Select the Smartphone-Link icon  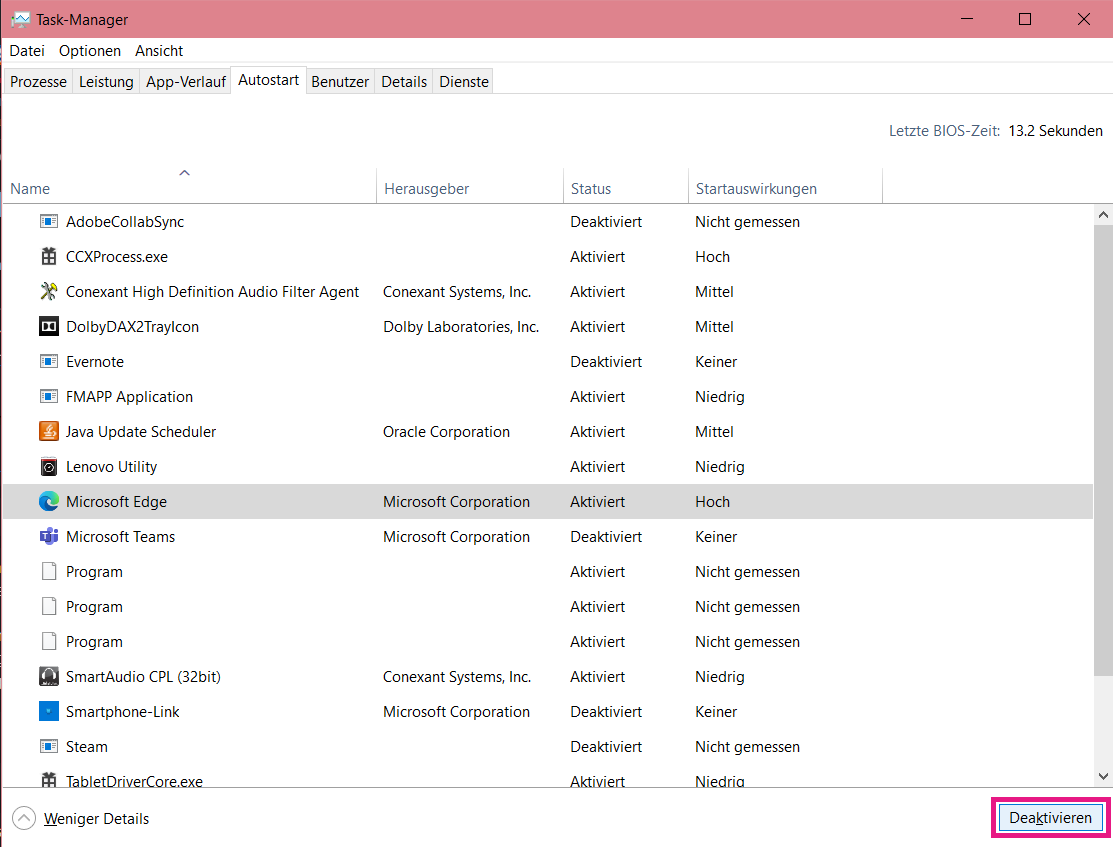(x=49, y=712)
